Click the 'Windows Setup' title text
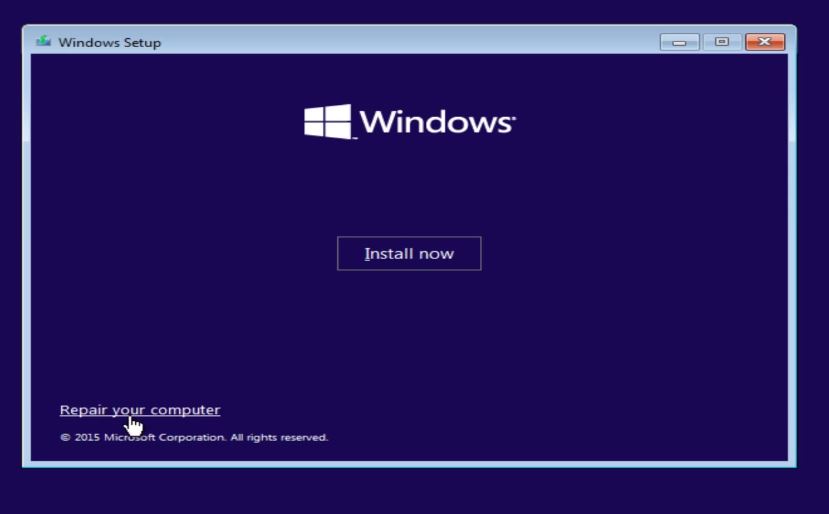Image resolution: width=829 pixels, height=514 pixels. coord(109,42)
